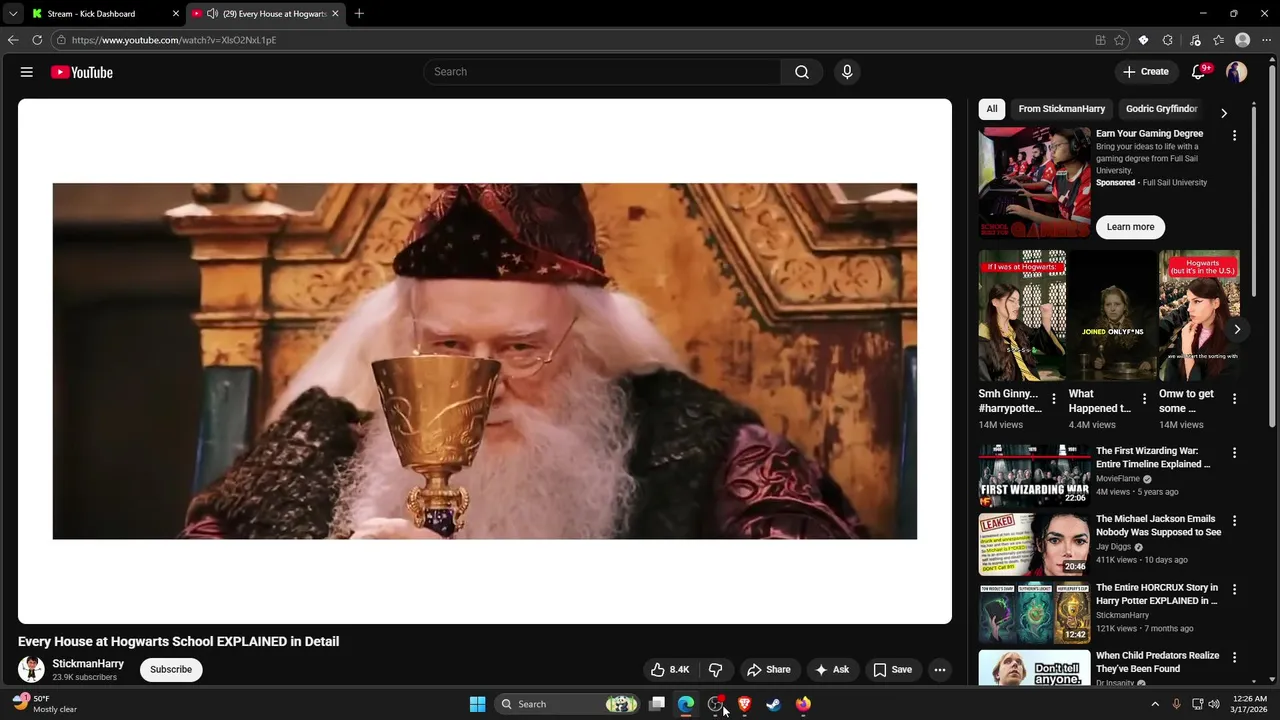
Task: Open StickmanHarry channel name link
Action: (88, 664)
